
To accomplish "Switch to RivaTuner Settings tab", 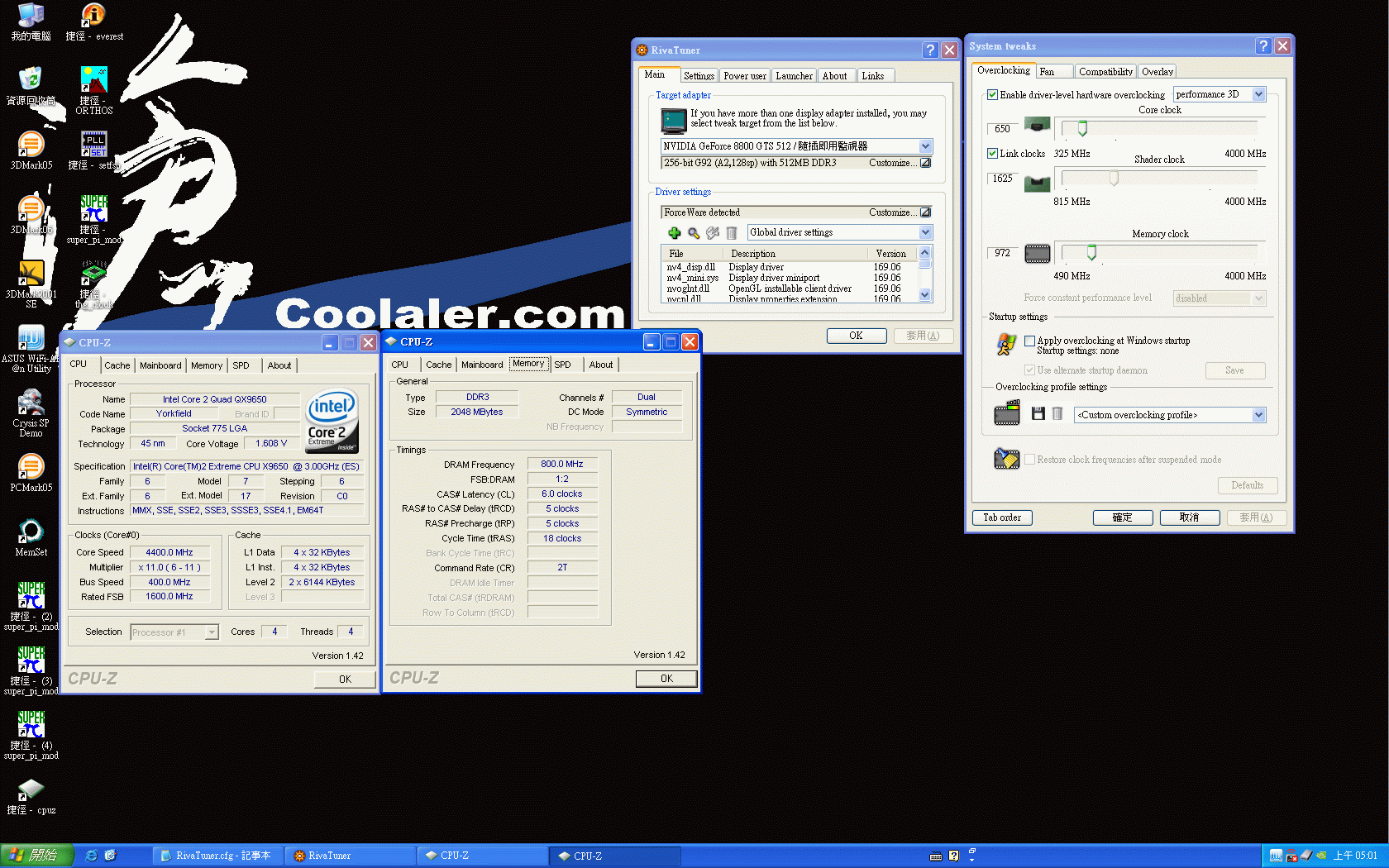I will 699,76.
